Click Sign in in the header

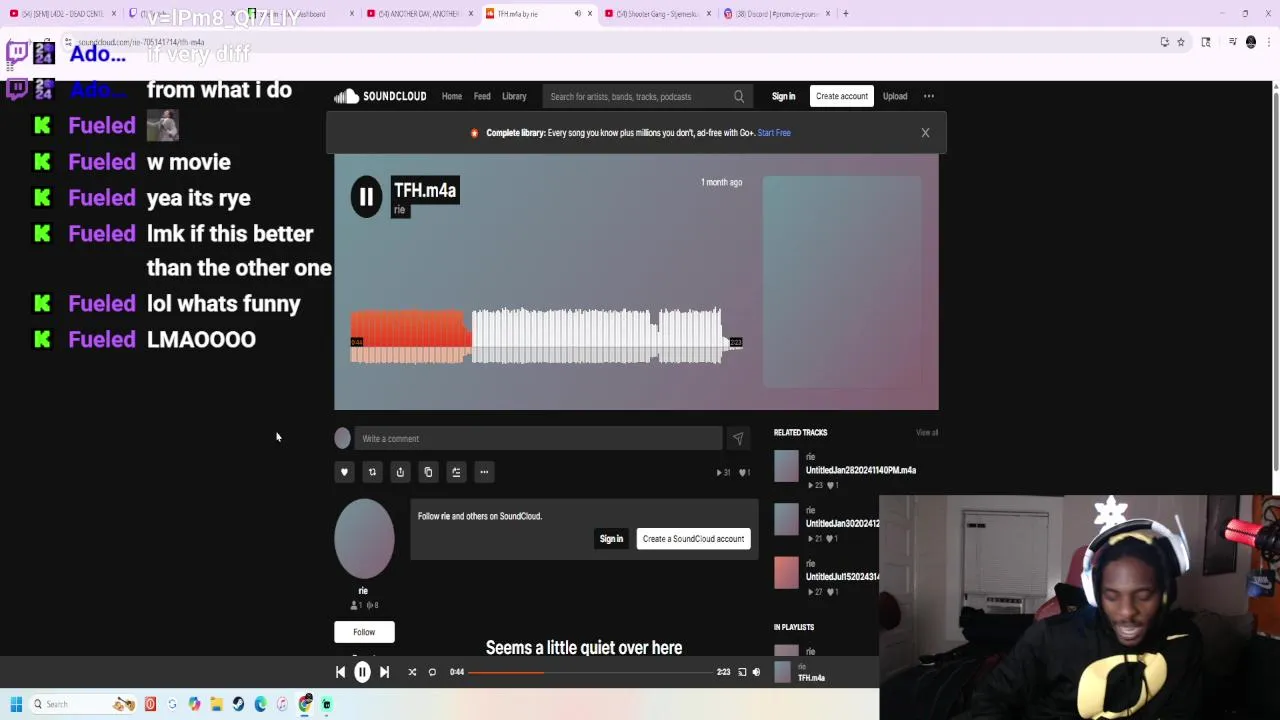[783, 96]
